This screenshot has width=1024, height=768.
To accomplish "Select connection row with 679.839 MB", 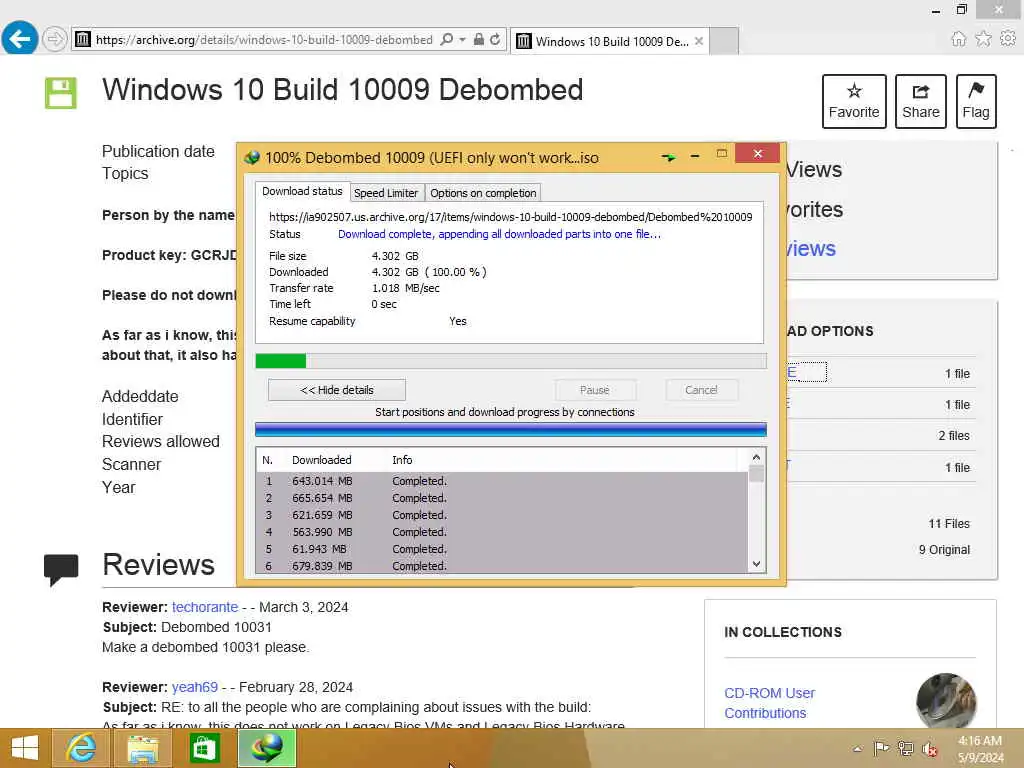I will click(502, 566).
